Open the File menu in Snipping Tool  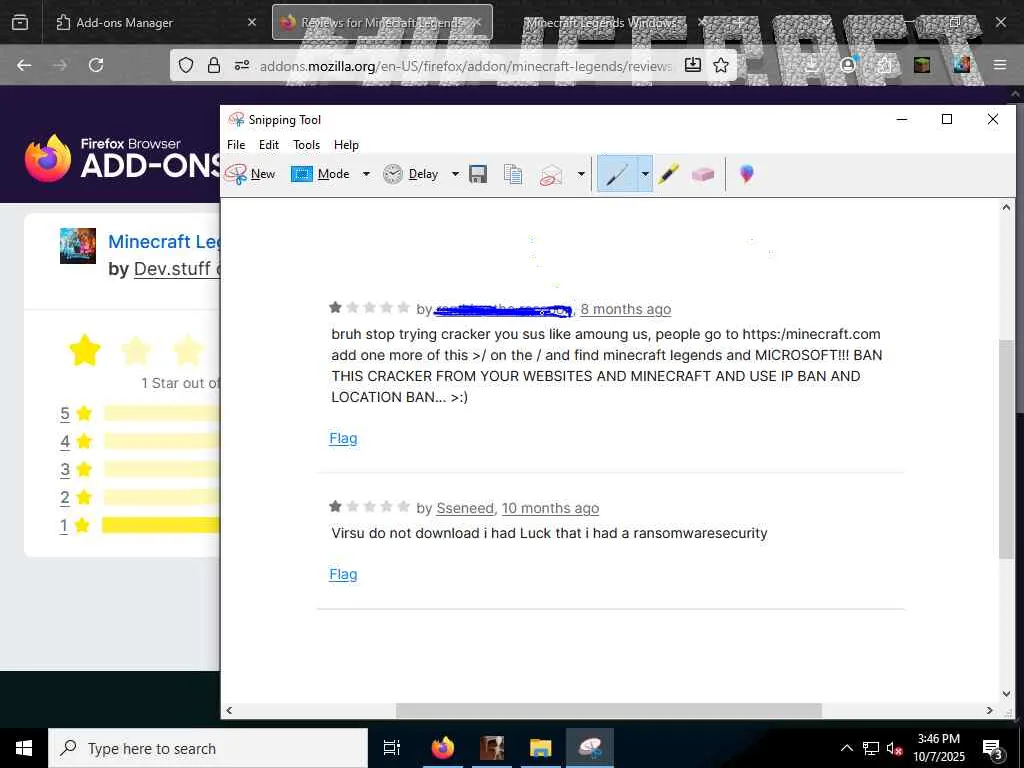(x=236, y=145)
